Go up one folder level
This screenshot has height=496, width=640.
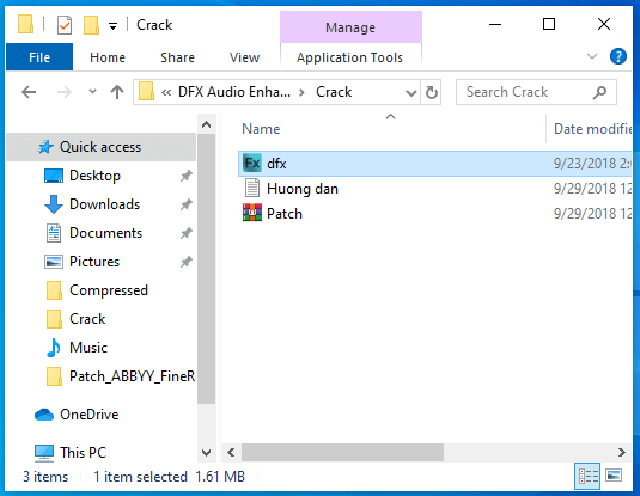117,92
